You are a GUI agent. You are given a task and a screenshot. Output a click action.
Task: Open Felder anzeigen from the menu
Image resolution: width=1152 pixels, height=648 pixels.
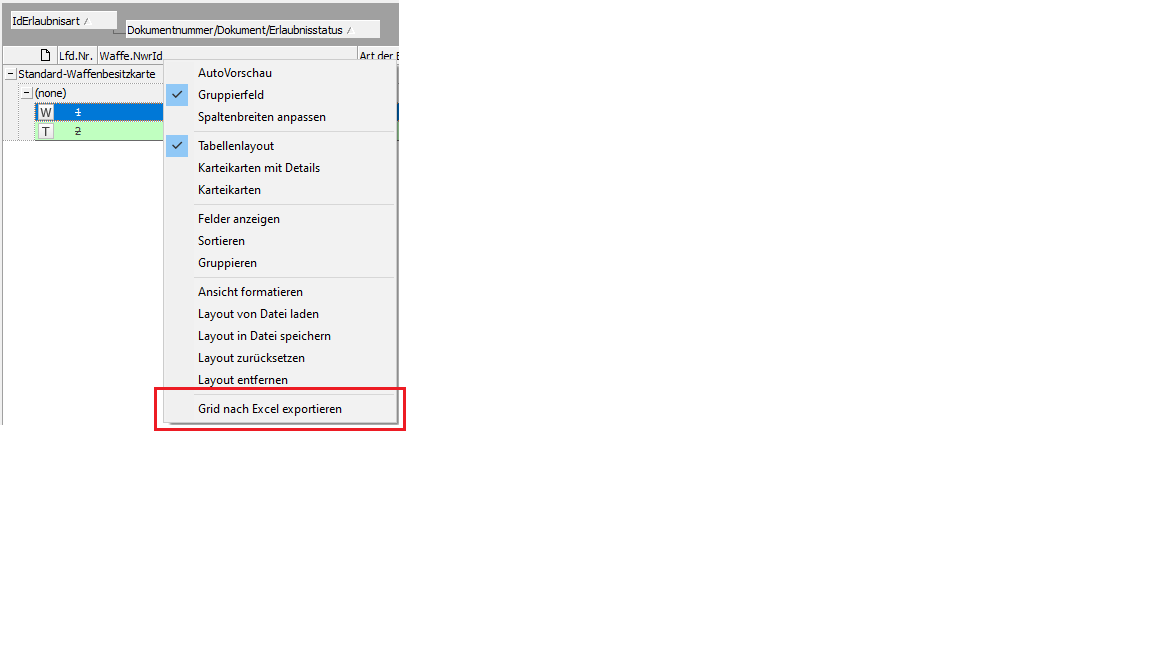click(238, 219)
